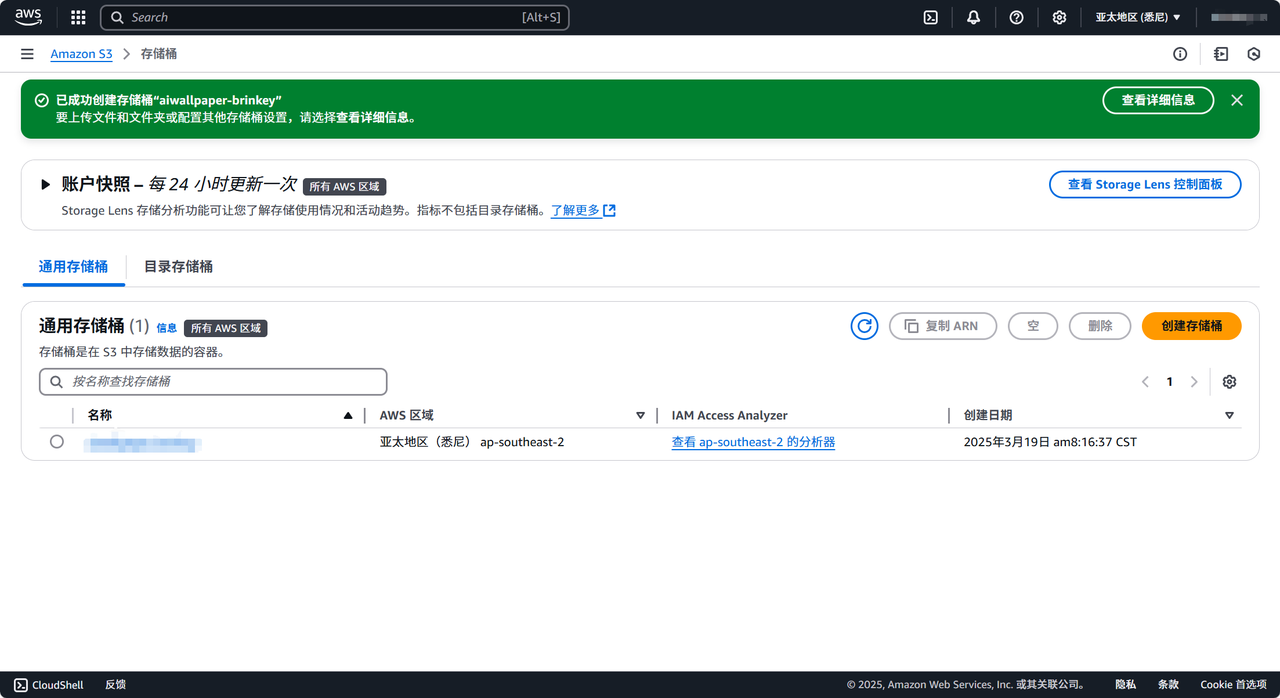
Task: Click 所有 AWS 区域 badge beside 通用存储桶
Action: [x=226, y=328]
